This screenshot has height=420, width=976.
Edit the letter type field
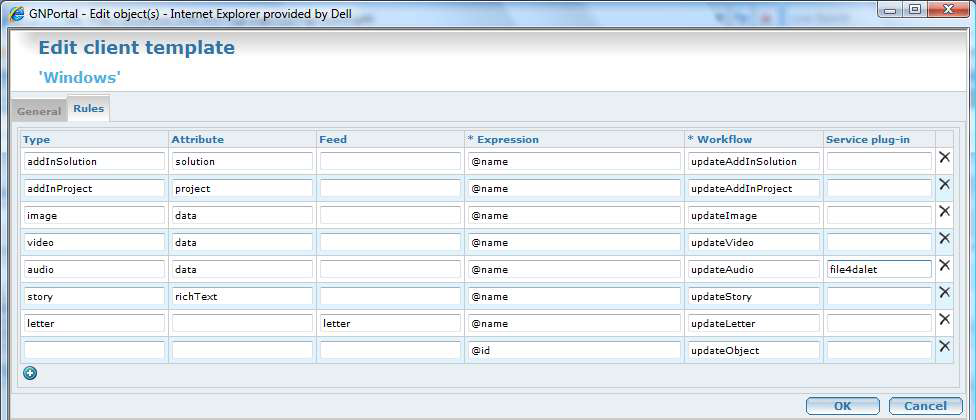[94, 324]
